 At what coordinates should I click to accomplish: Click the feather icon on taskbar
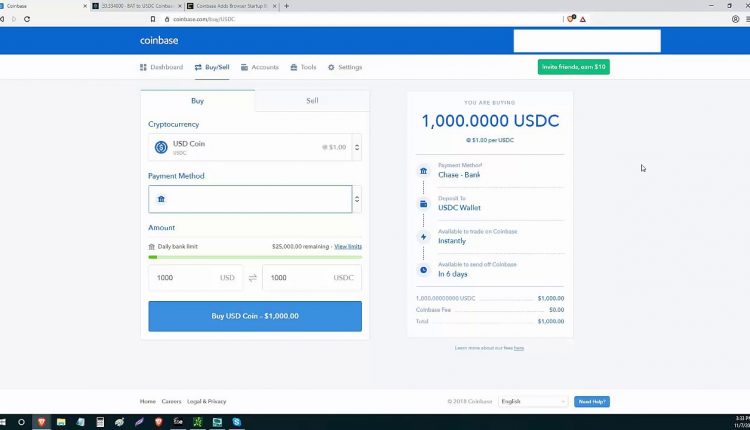(x=139, y=422)
